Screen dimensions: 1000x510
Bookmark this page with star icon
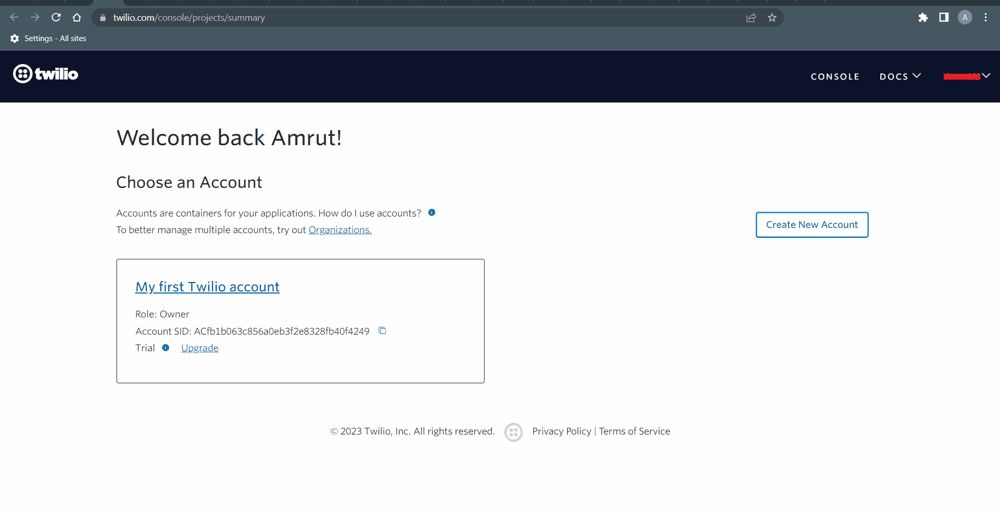coord(772,18)
